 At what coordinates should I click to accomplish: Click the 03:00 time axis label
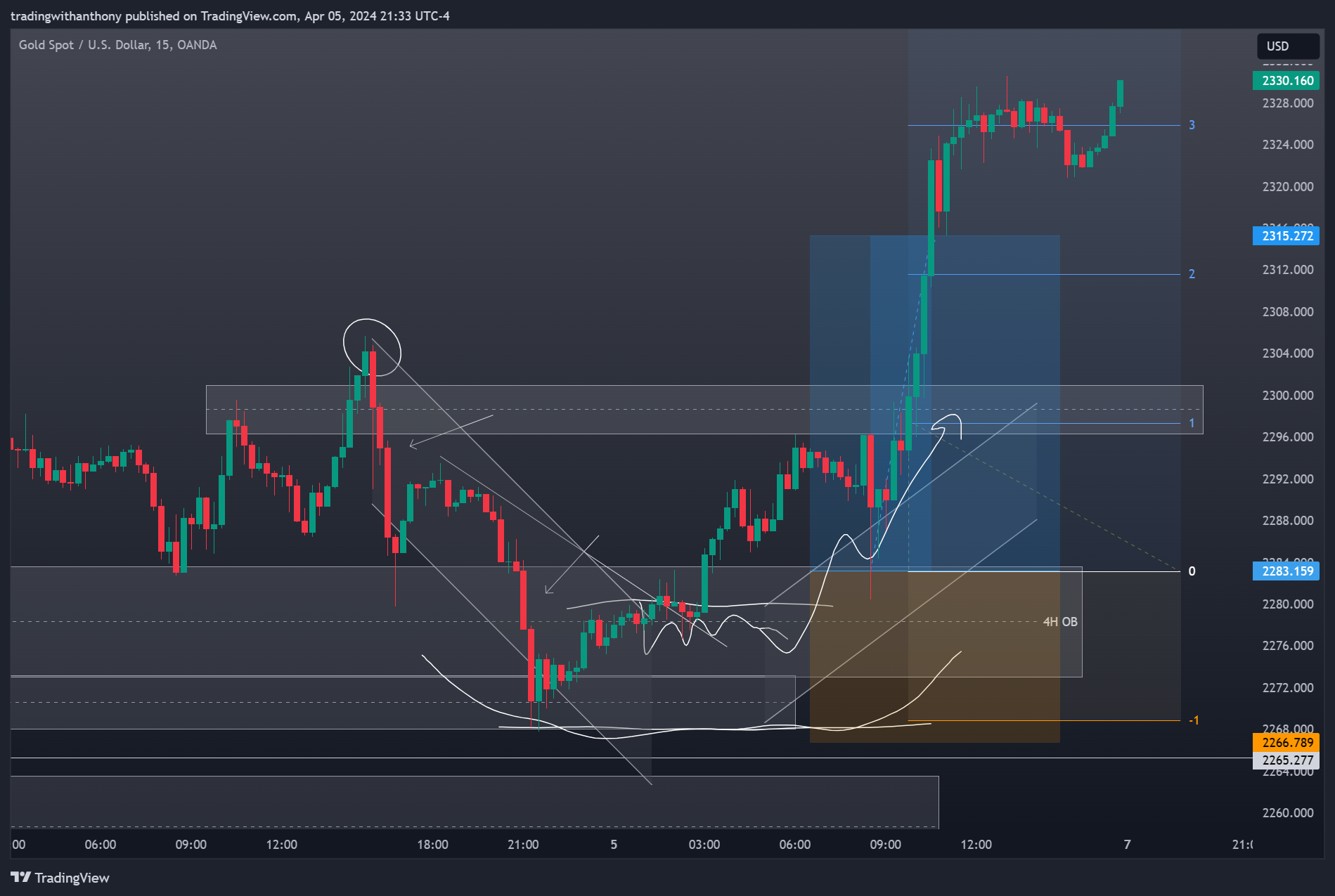click(x=704, y=845)
